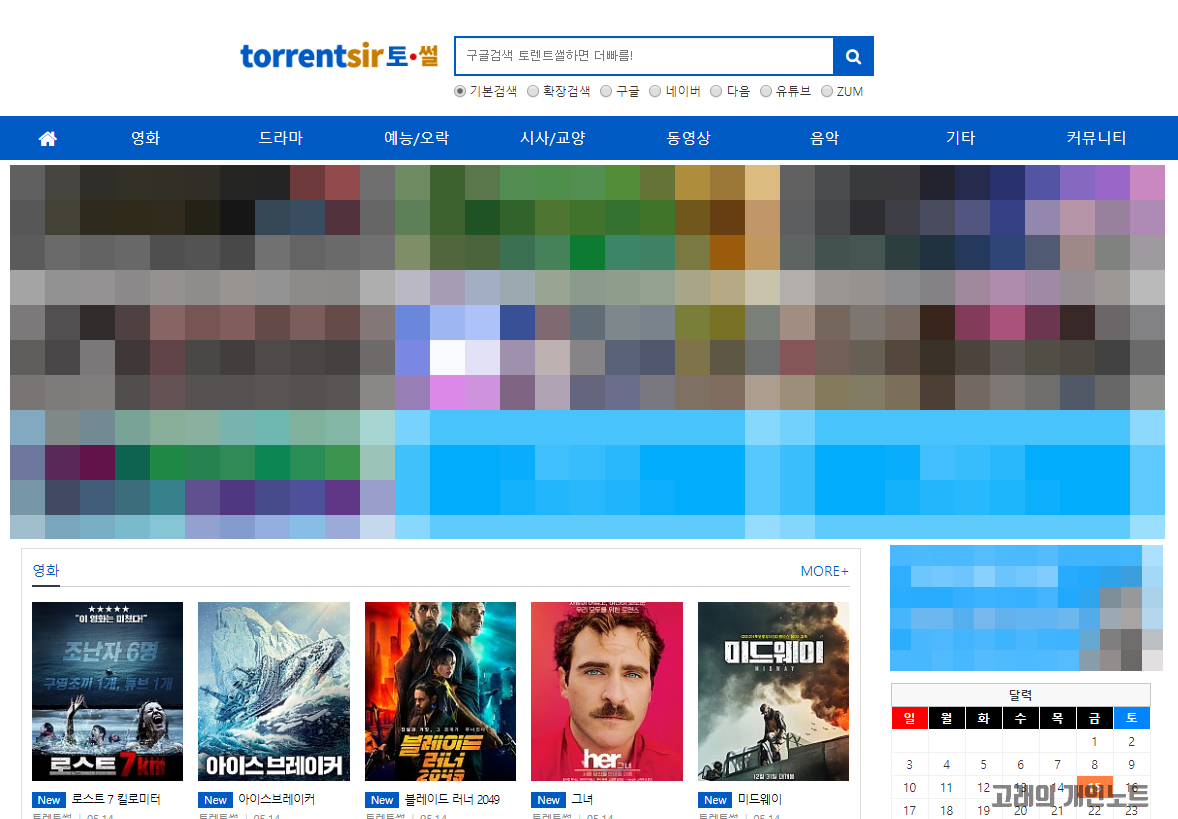Click 아이스브레이커 title link

276,799
